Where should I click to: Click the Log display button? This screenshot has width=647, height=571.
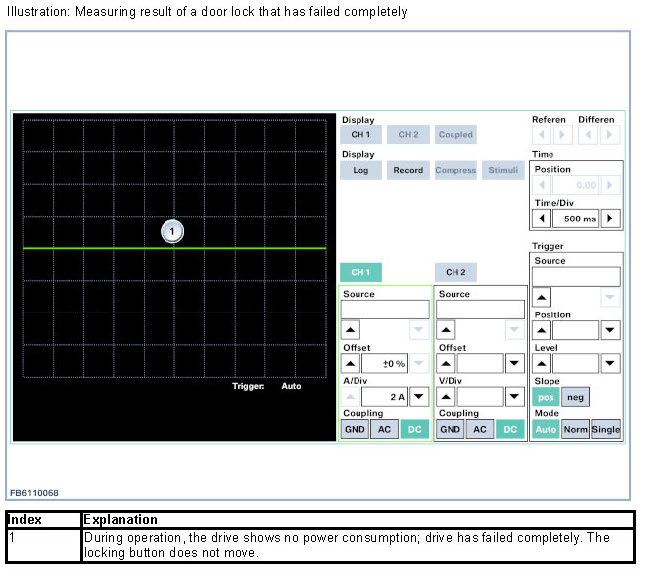point(361,171)
